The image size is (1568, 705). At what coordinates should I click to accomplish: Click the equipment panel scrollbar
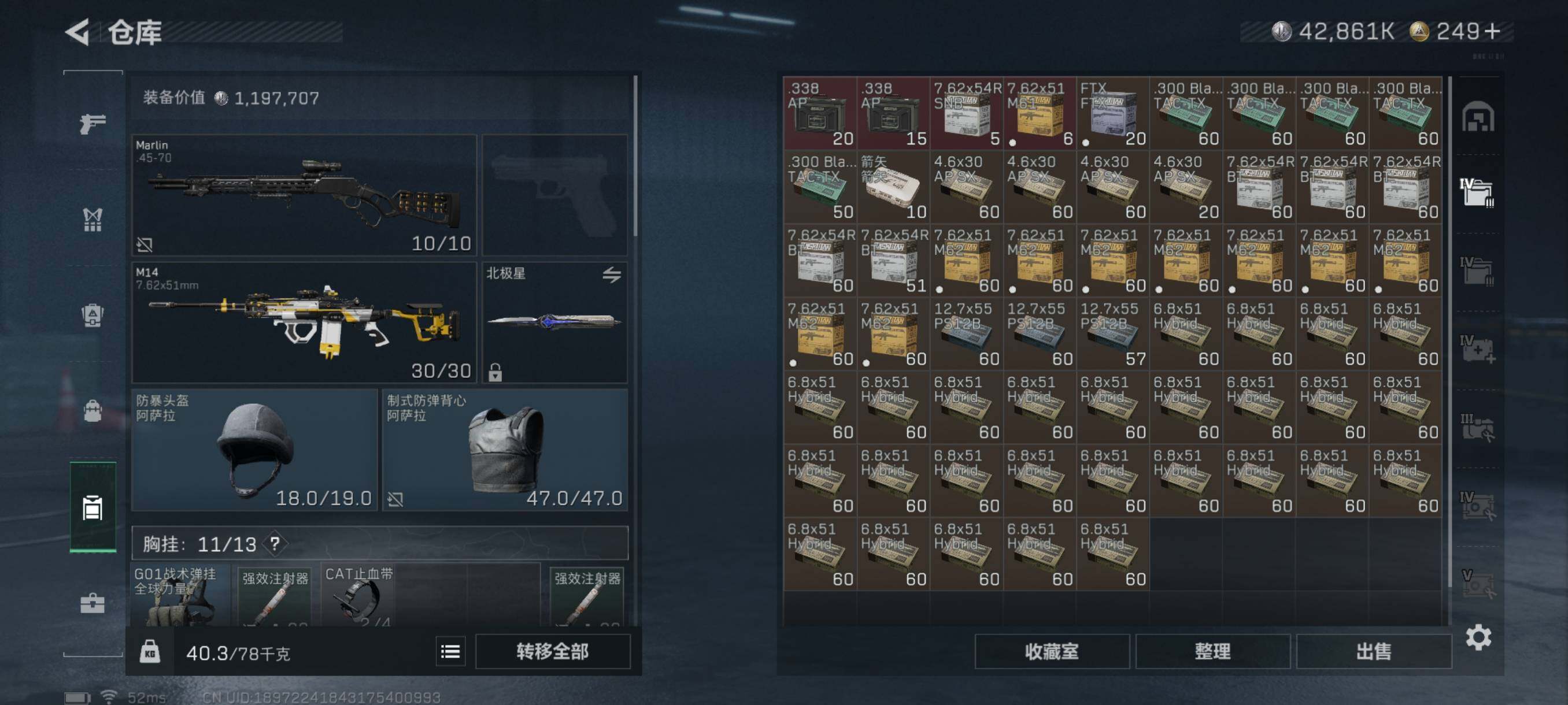[635, 155]
